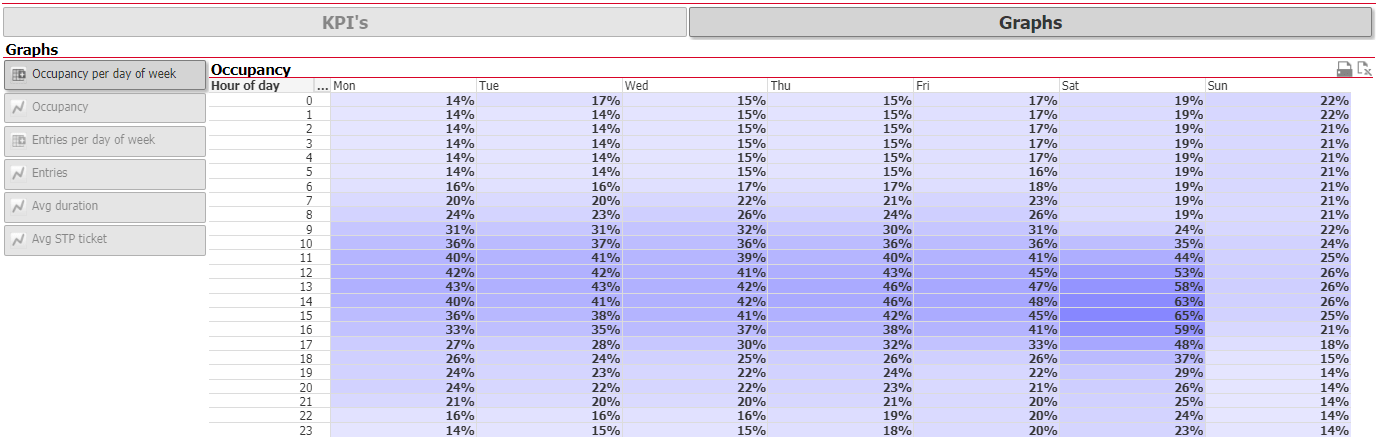This screenshot has height=445, width=1383.
Task: Switch to the KPI's tab
Action: [x=345, y=22]
